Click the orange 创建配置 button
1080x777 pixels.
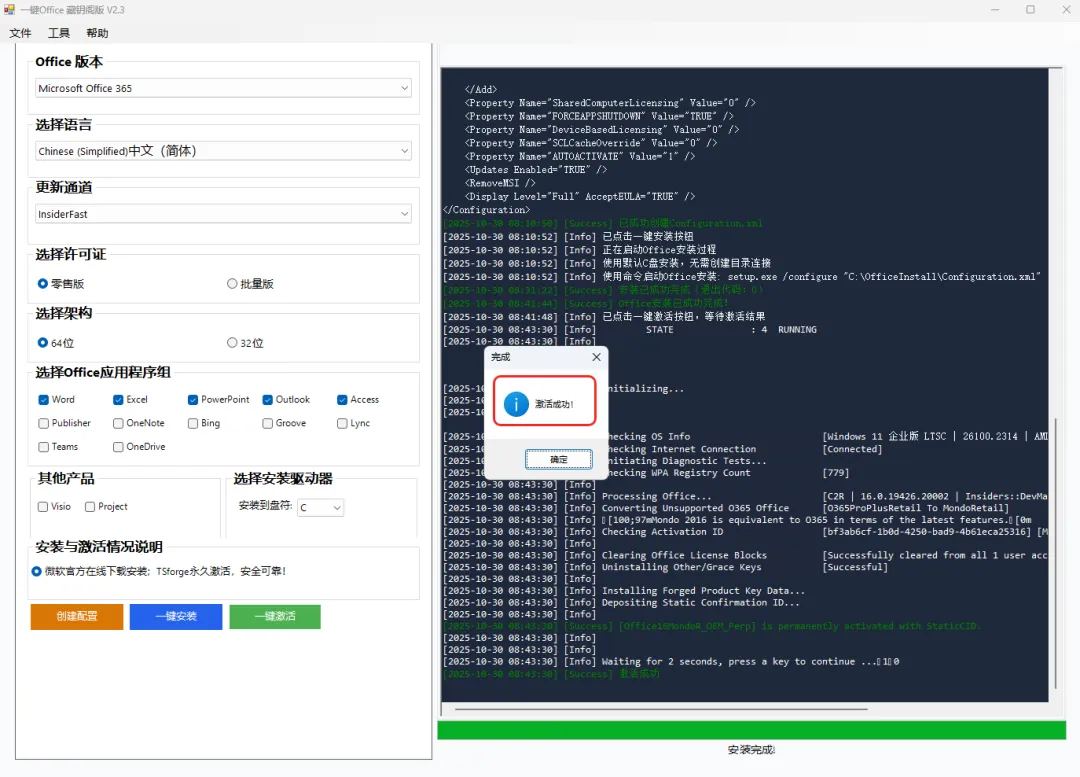pos(76,617)
